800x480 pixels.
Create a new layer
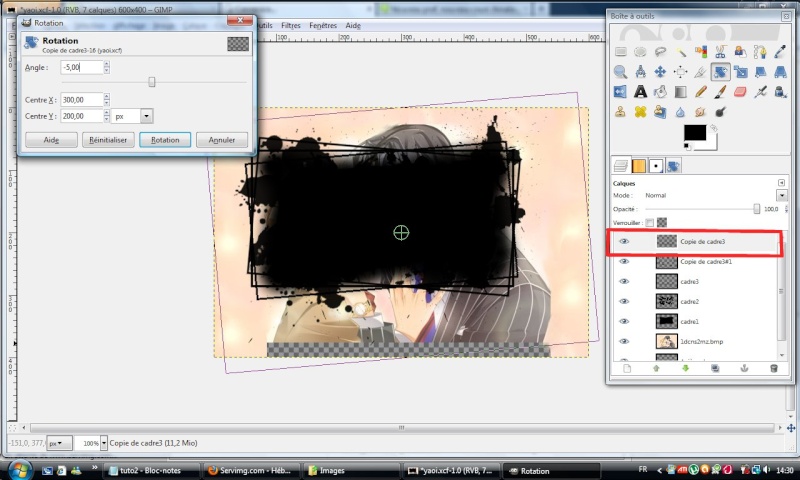(x=627, y=368)
